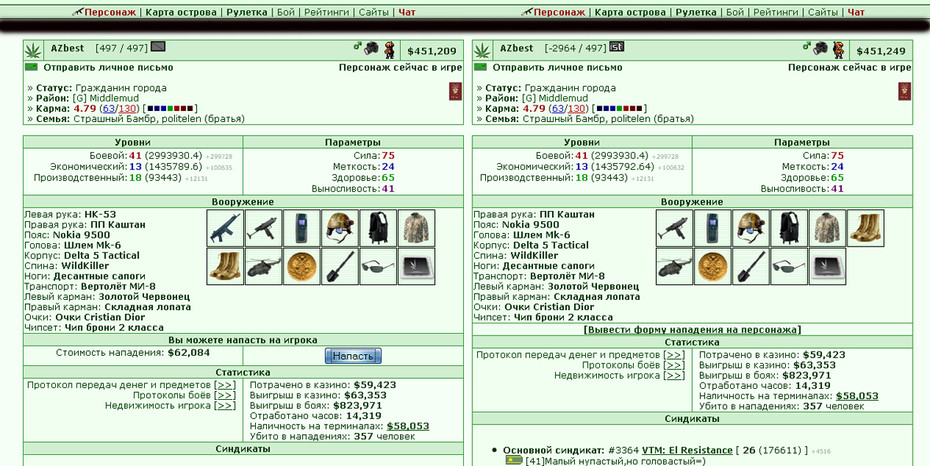Click the Шлем Mk-6 helmet icon on the left page
930x466 pixels.
[x=340, y=228]
